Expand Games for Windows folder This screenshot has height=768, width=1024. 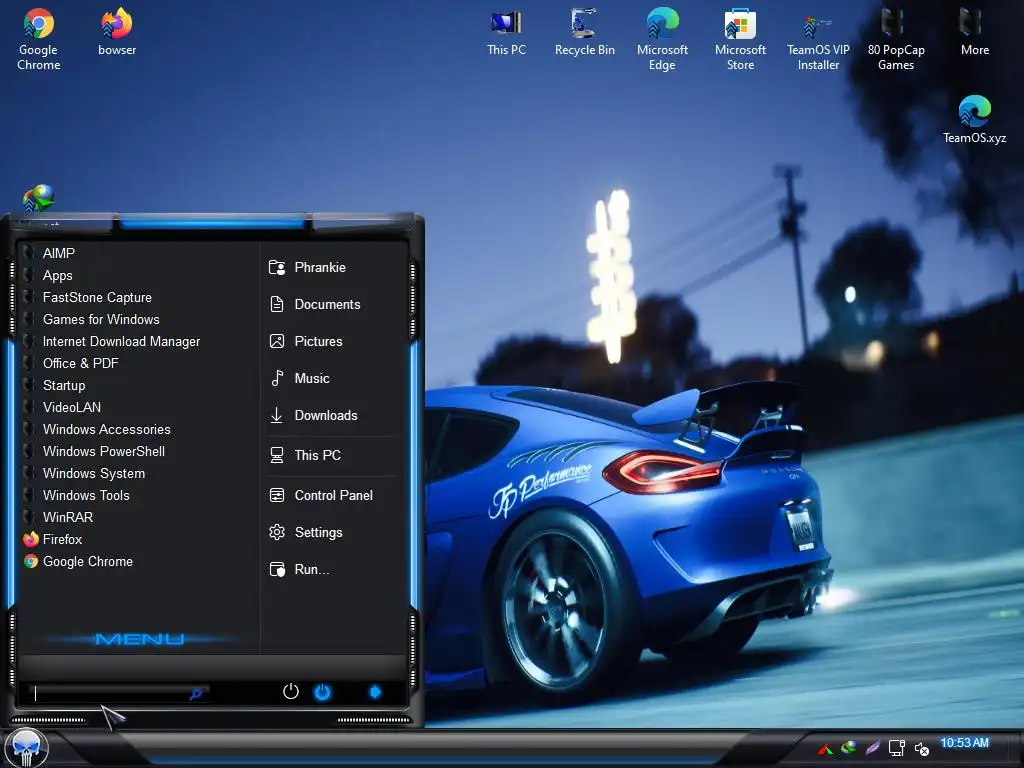point(137,319)
